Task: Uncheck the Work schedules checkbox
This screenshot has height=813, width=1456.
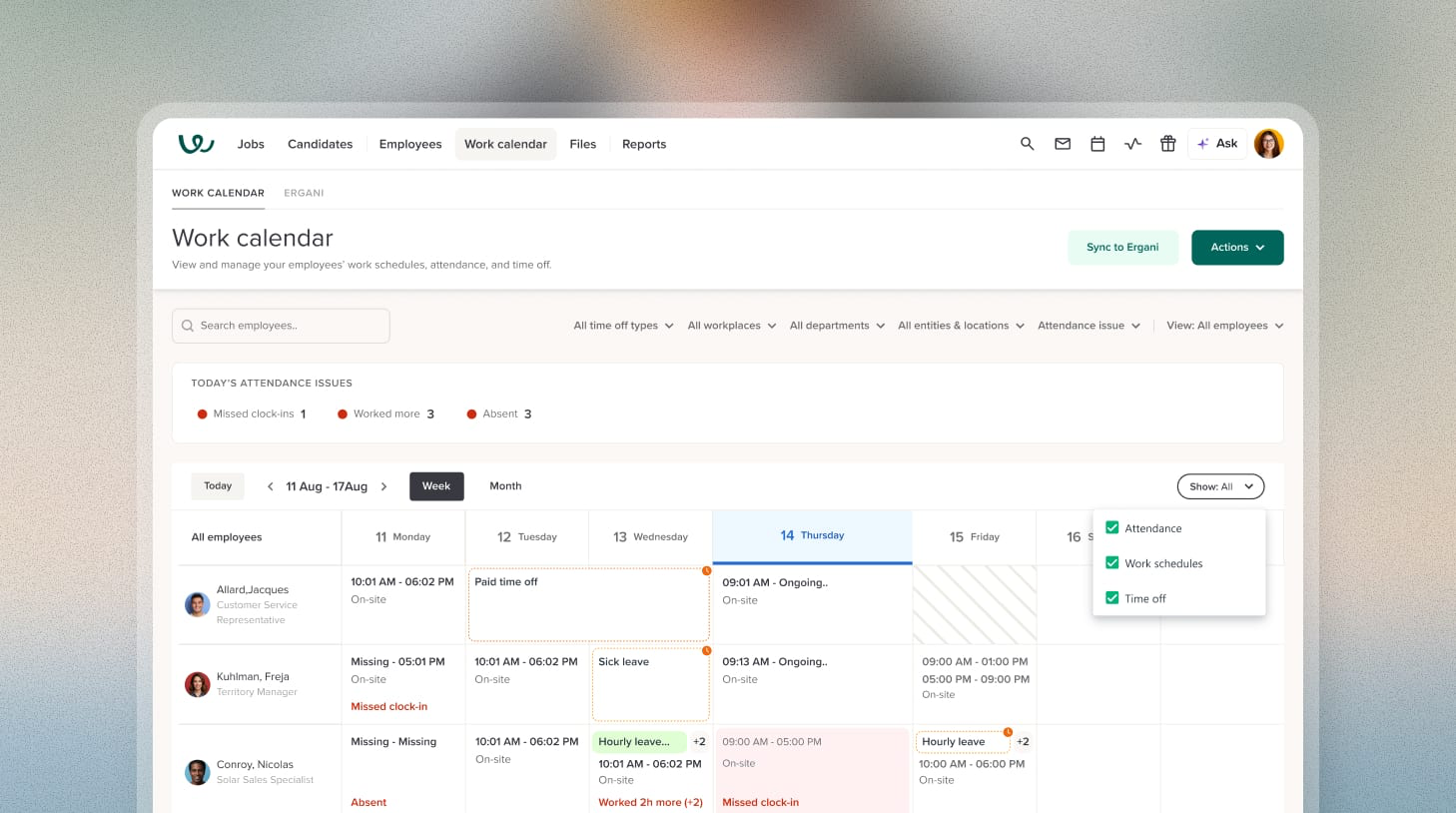Action: (1111, 563)
